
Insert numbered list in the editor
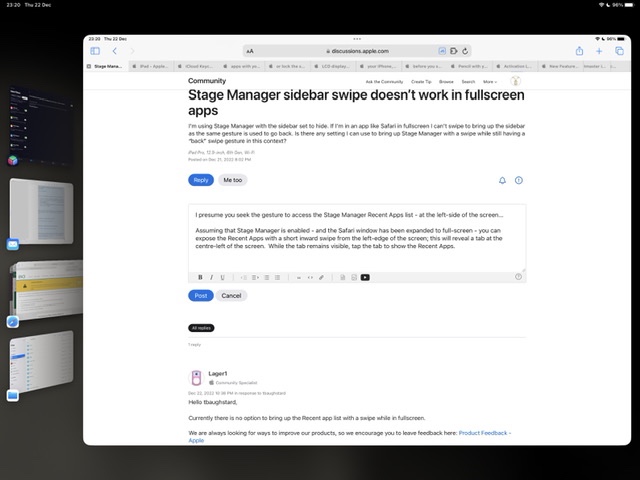click(x=278, y=277)
